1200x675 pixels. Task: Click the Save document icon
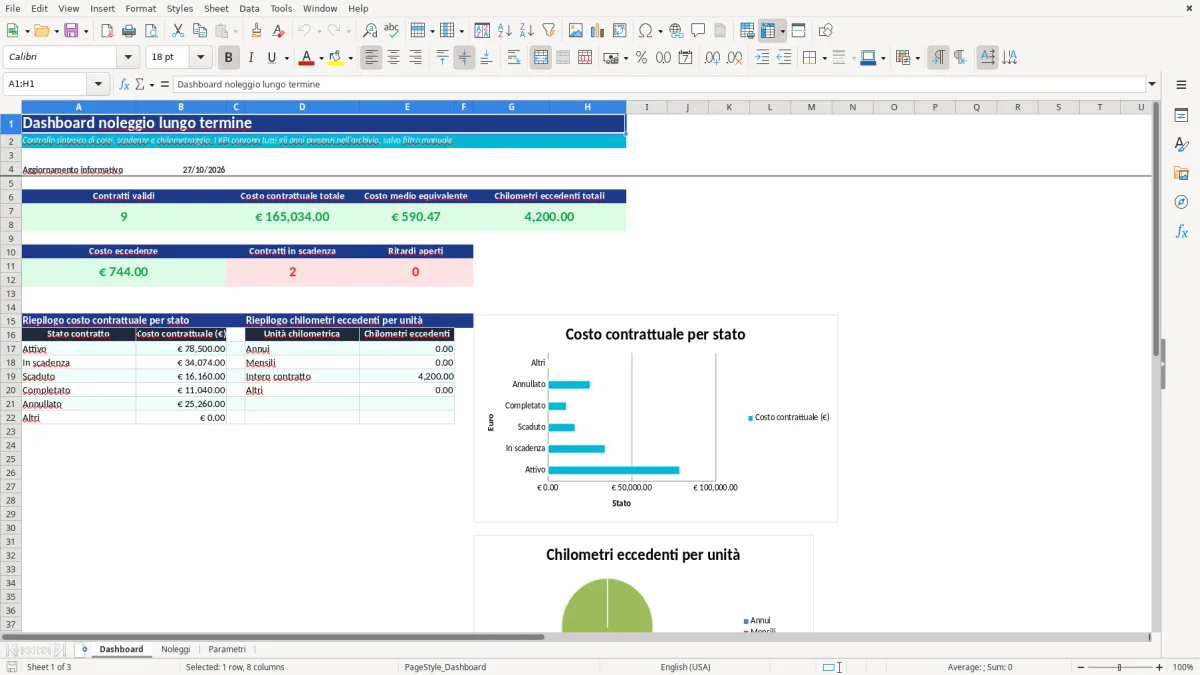71,31
